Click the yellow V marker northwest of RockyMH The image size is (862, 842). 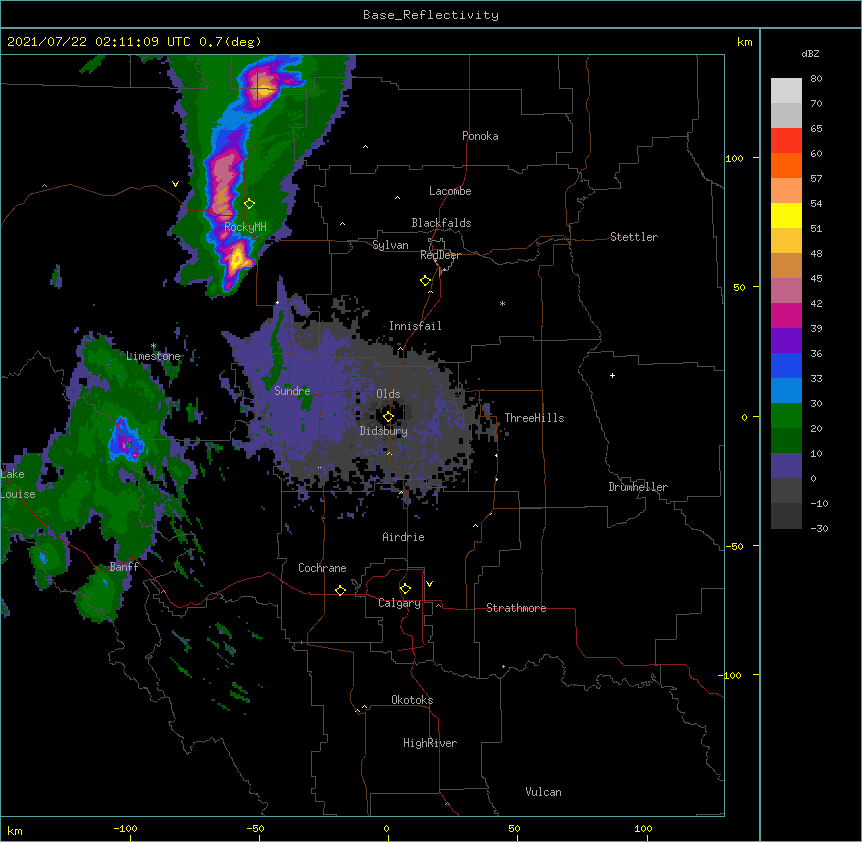pyautogui.click(x=175, y=184)
